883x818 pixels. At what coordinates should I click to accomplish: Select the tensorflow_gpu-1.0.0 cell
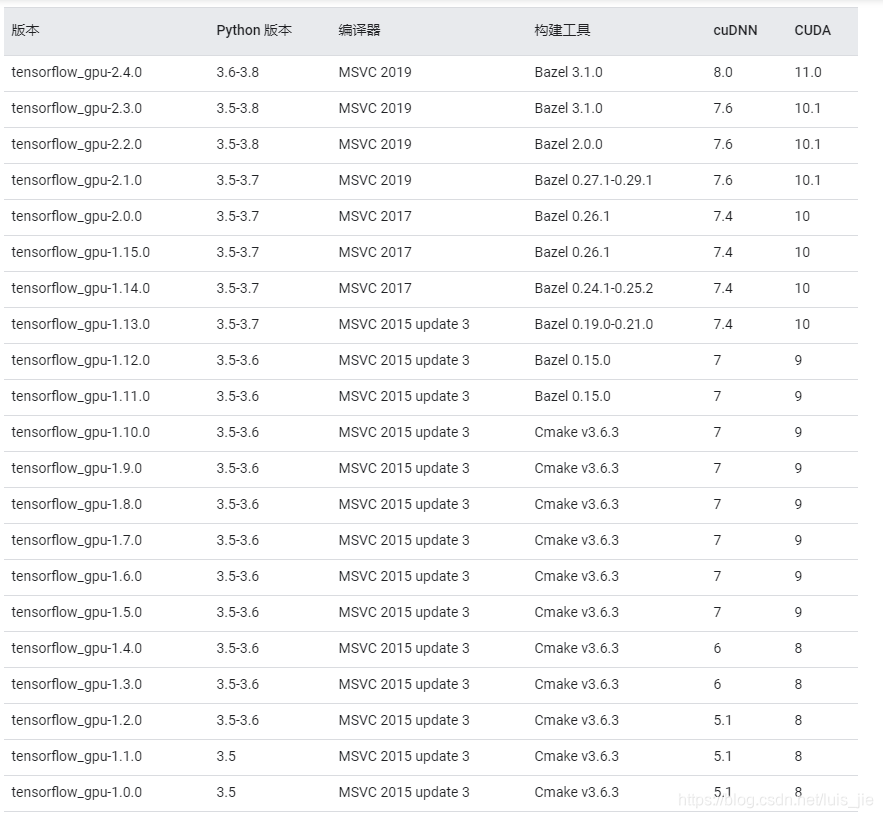coord(77,793)
